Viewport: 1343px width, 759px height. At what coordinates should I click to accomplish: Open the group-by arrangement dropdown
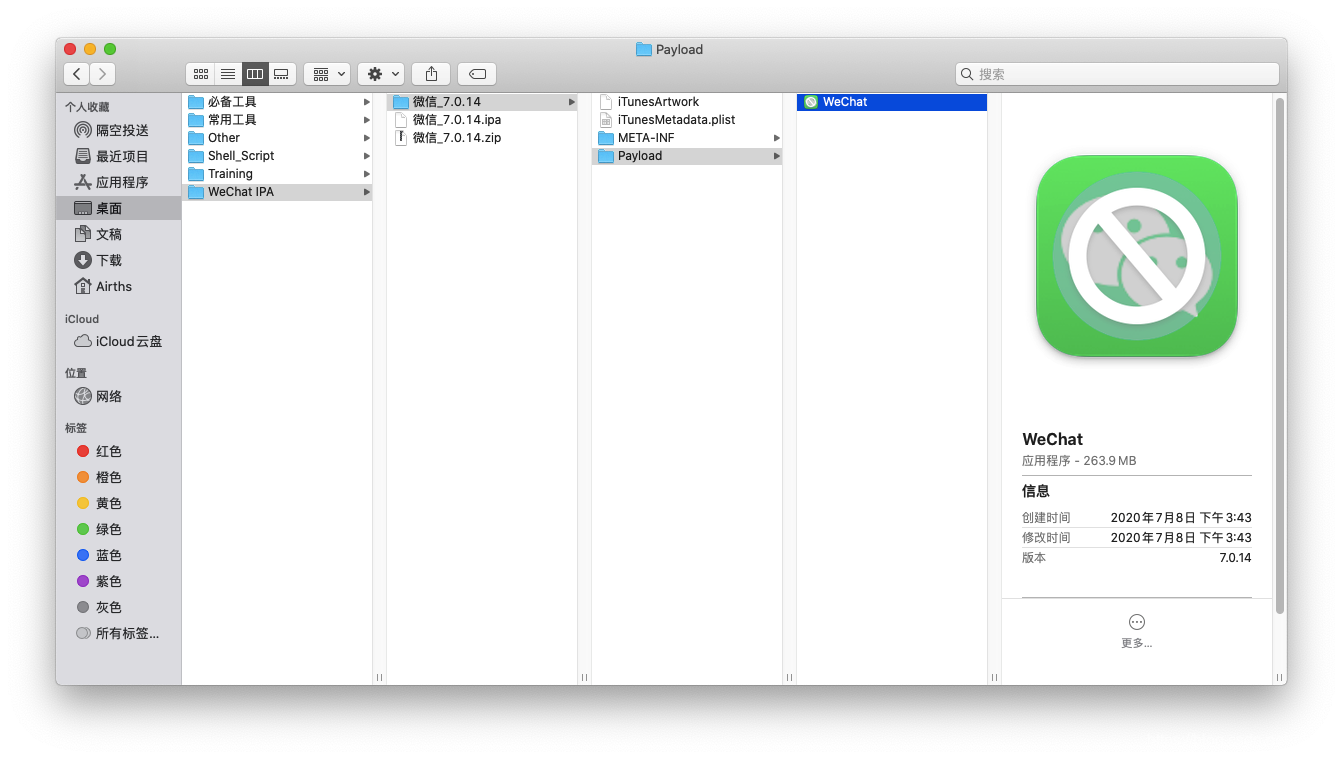tap(327, 74)
